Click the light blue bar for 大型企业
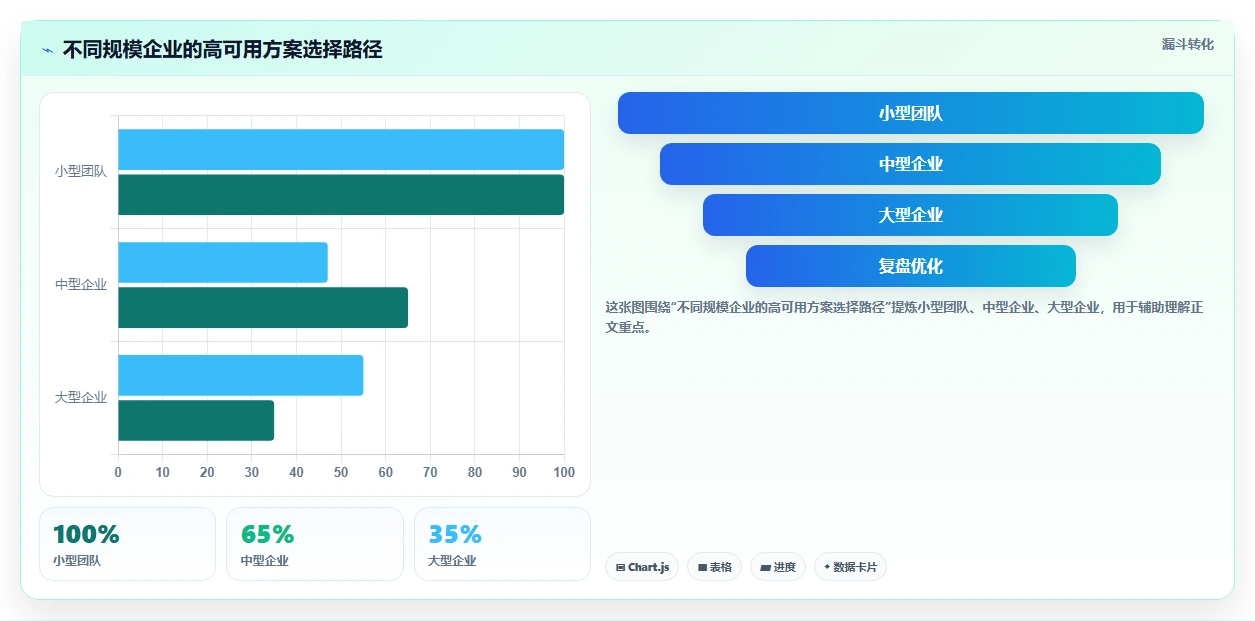The width and height of the screenshot is (1255, 621). tap(241, 375)
